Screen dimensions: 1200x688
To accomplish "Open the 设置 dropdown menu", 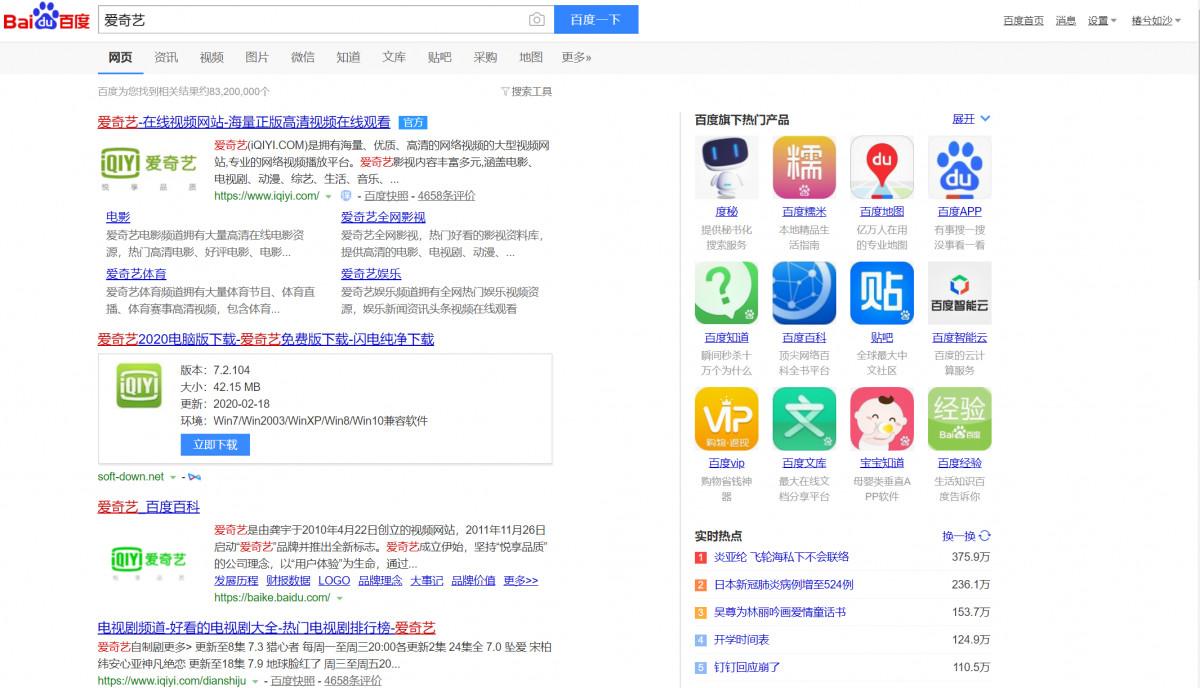I will pyautogui.click(x=1102, y=21).
